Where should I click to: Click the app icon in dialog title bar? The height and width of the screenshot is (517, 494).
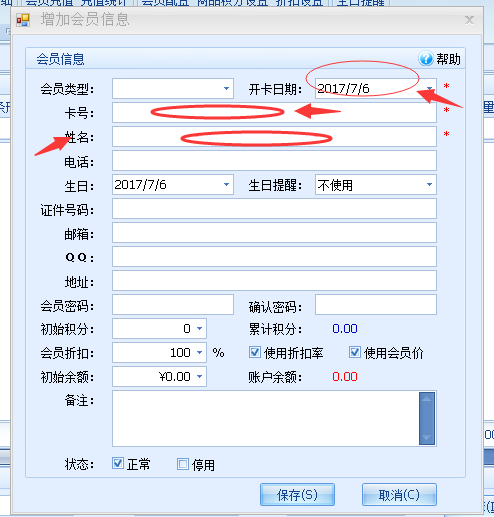pos(23,20)
